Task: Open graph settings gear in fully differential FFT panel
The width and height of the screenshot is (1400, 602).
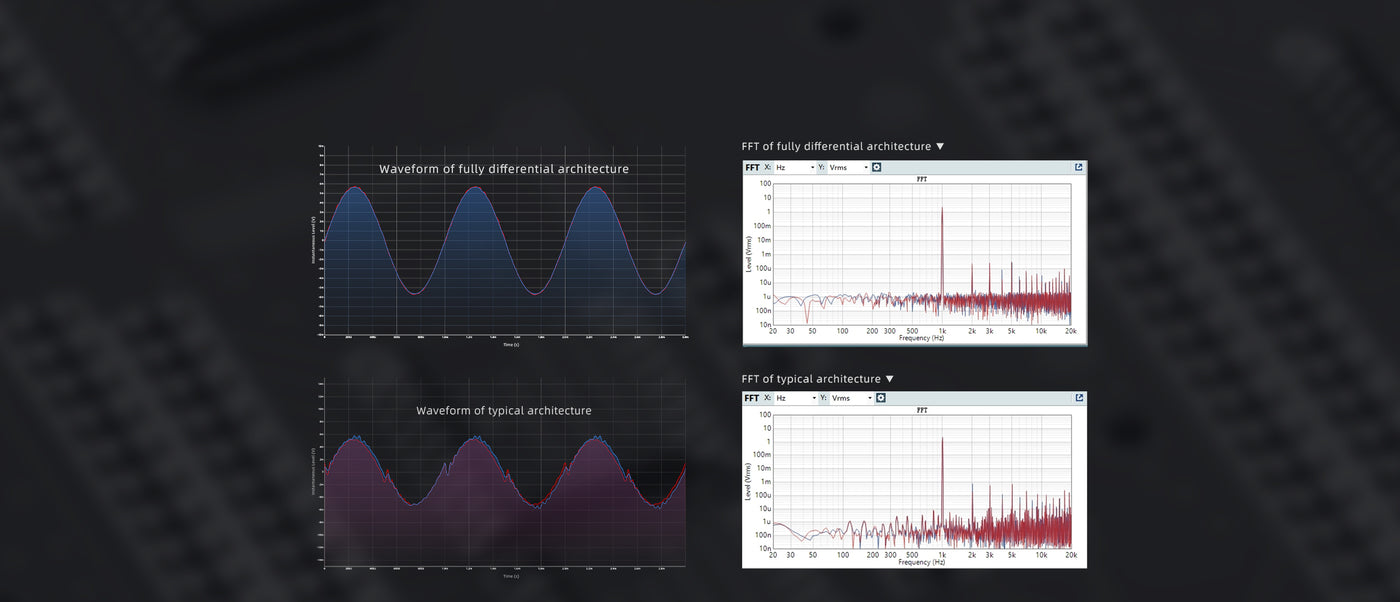Action: click(876, 167)
